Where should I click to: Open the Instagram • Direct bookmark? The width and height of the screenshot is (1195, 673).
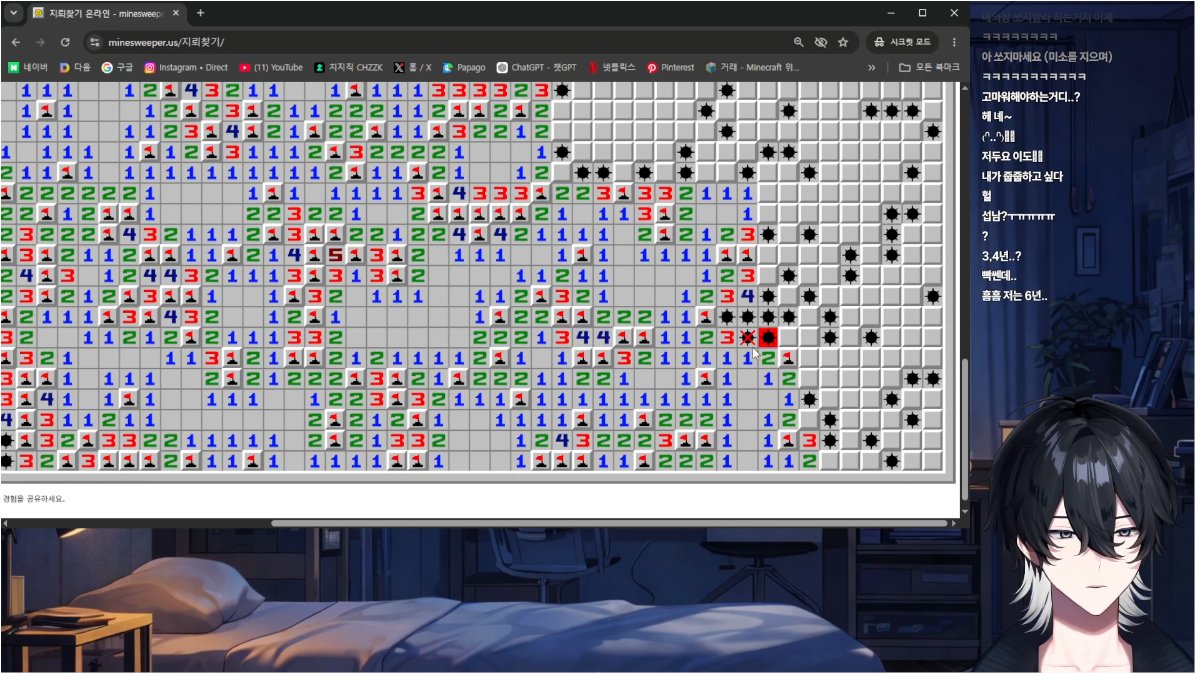point(186,67)
